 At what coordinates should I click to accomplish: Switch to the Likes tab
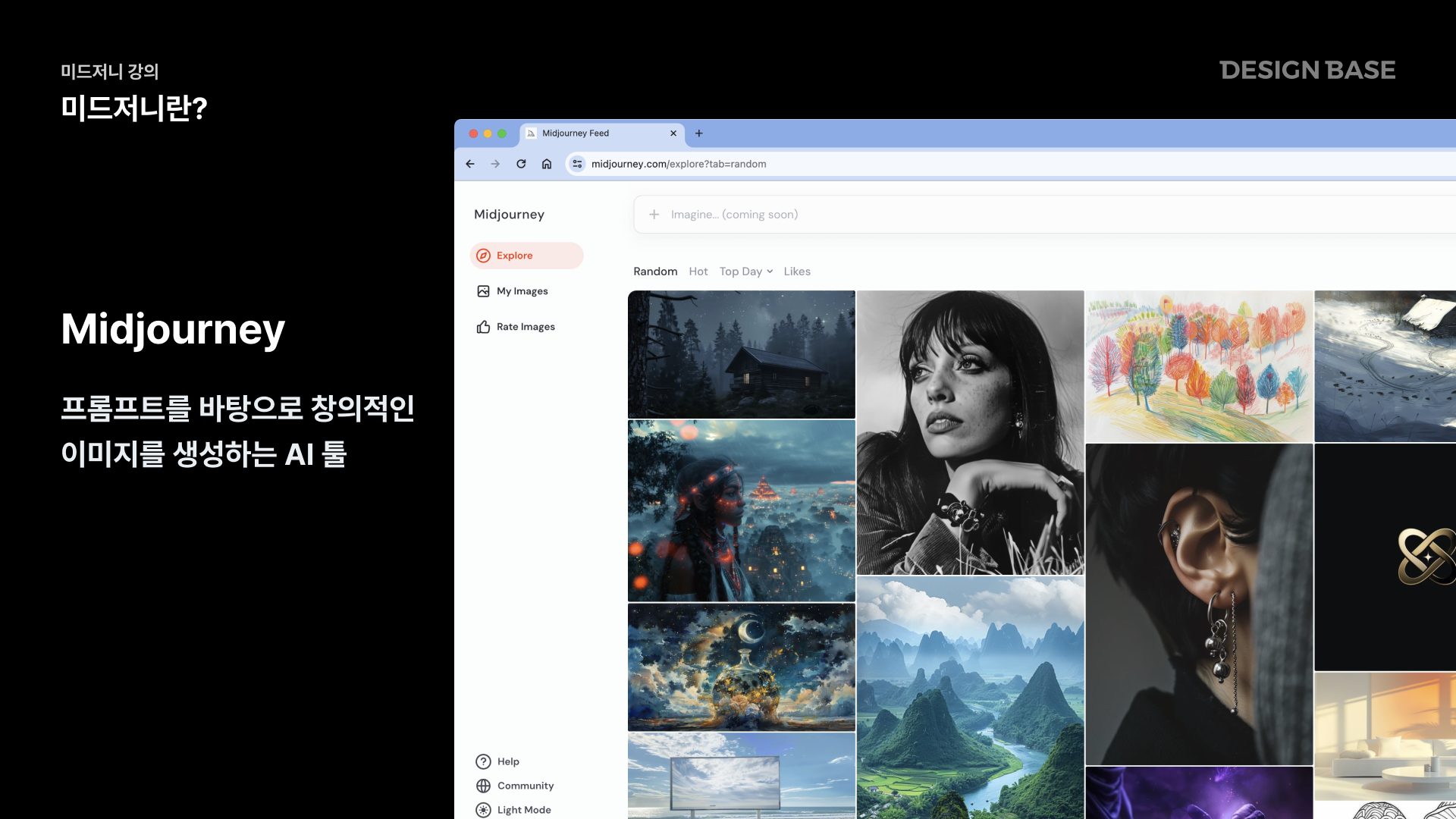[797, 271]
